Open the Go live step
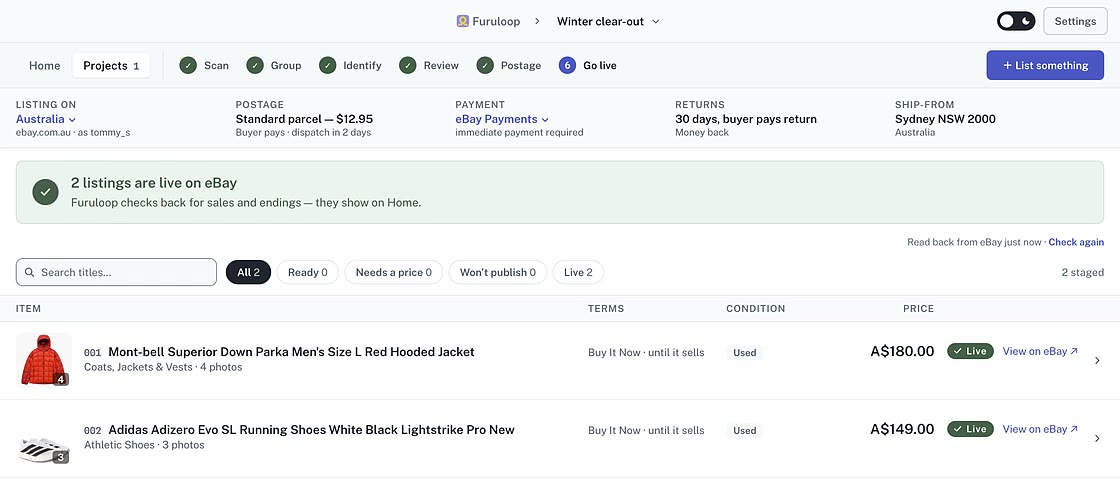1120x486 pixels. pos(588,66)
